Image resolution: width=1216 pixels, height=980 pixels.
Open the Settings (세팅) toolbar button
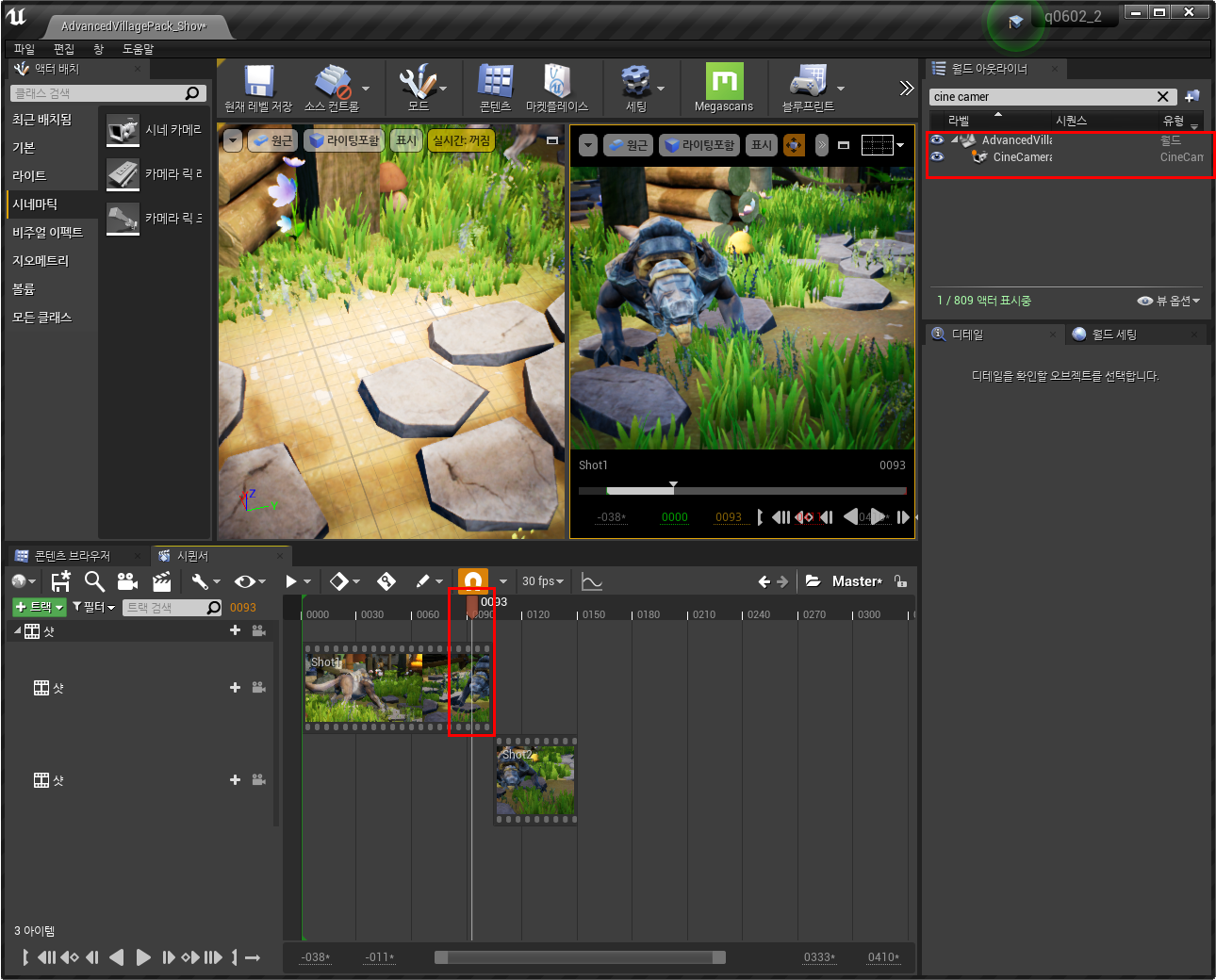click(x=636, y=88)
